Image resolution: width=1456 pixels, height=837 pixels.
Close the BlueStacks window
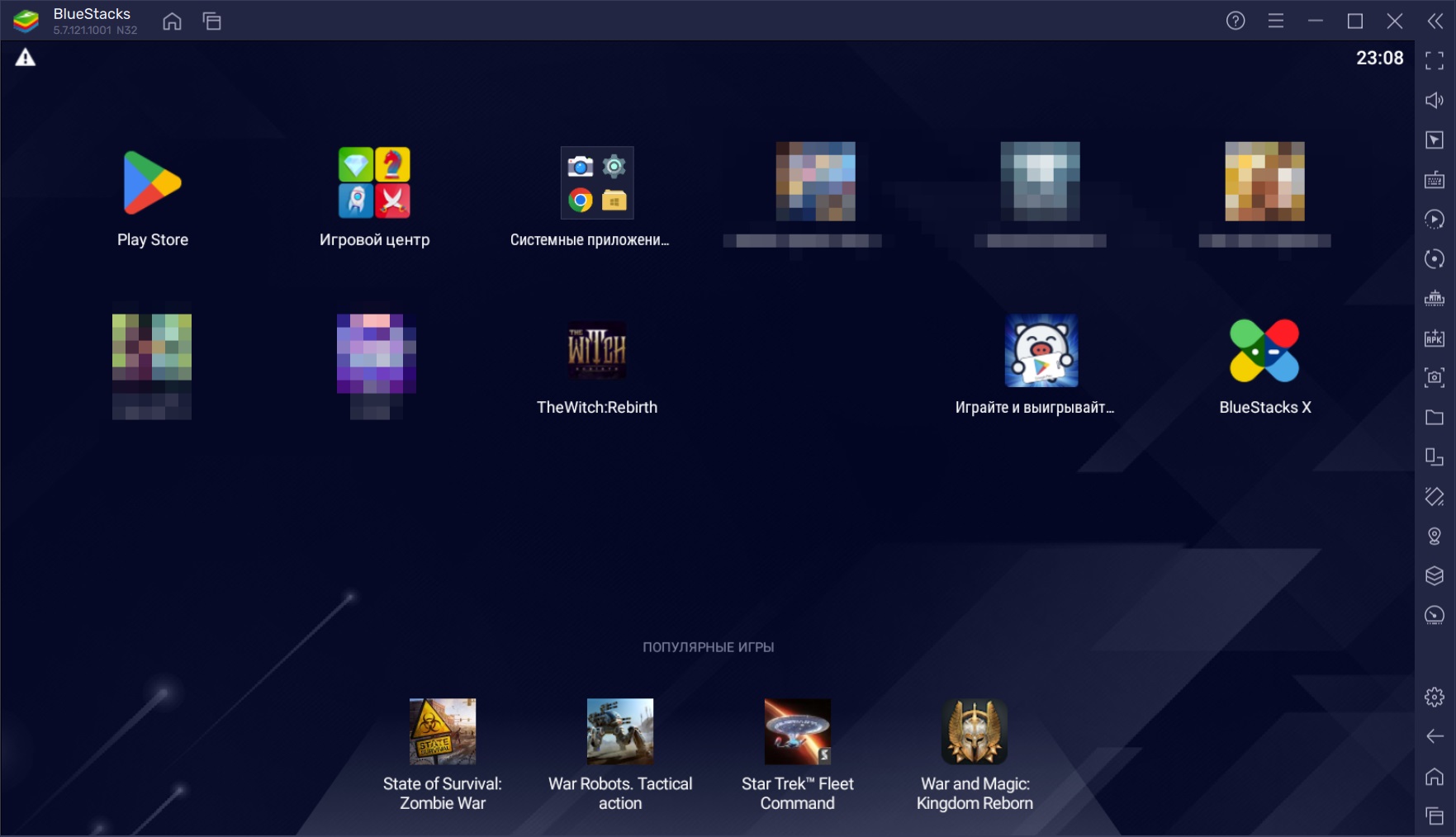pyautogui.click(x=1395, y=21)
